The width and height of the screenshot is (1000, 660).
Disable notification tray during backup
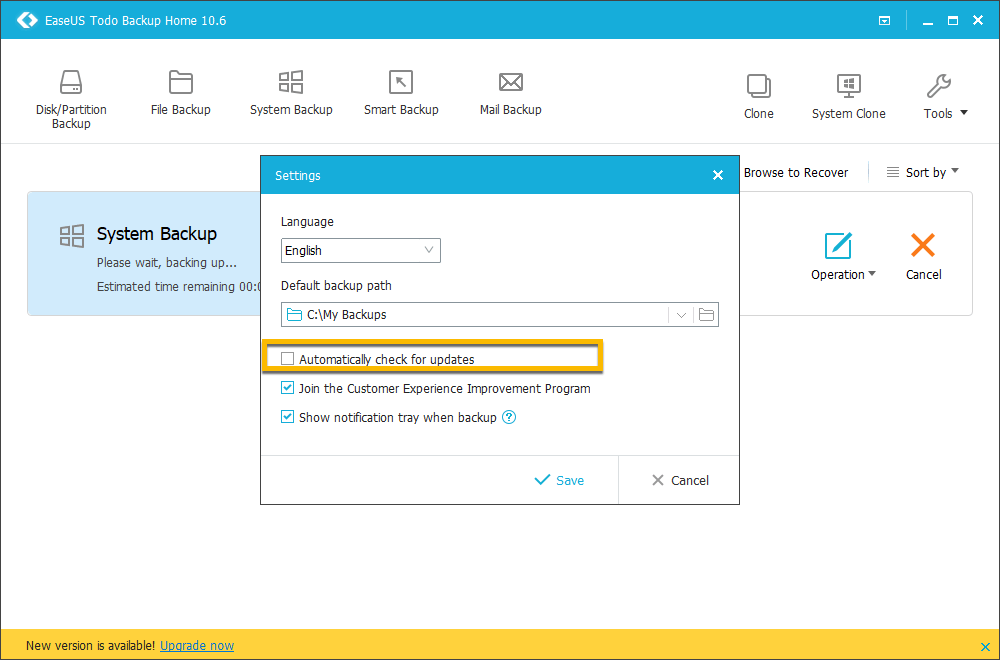(287, 417)
